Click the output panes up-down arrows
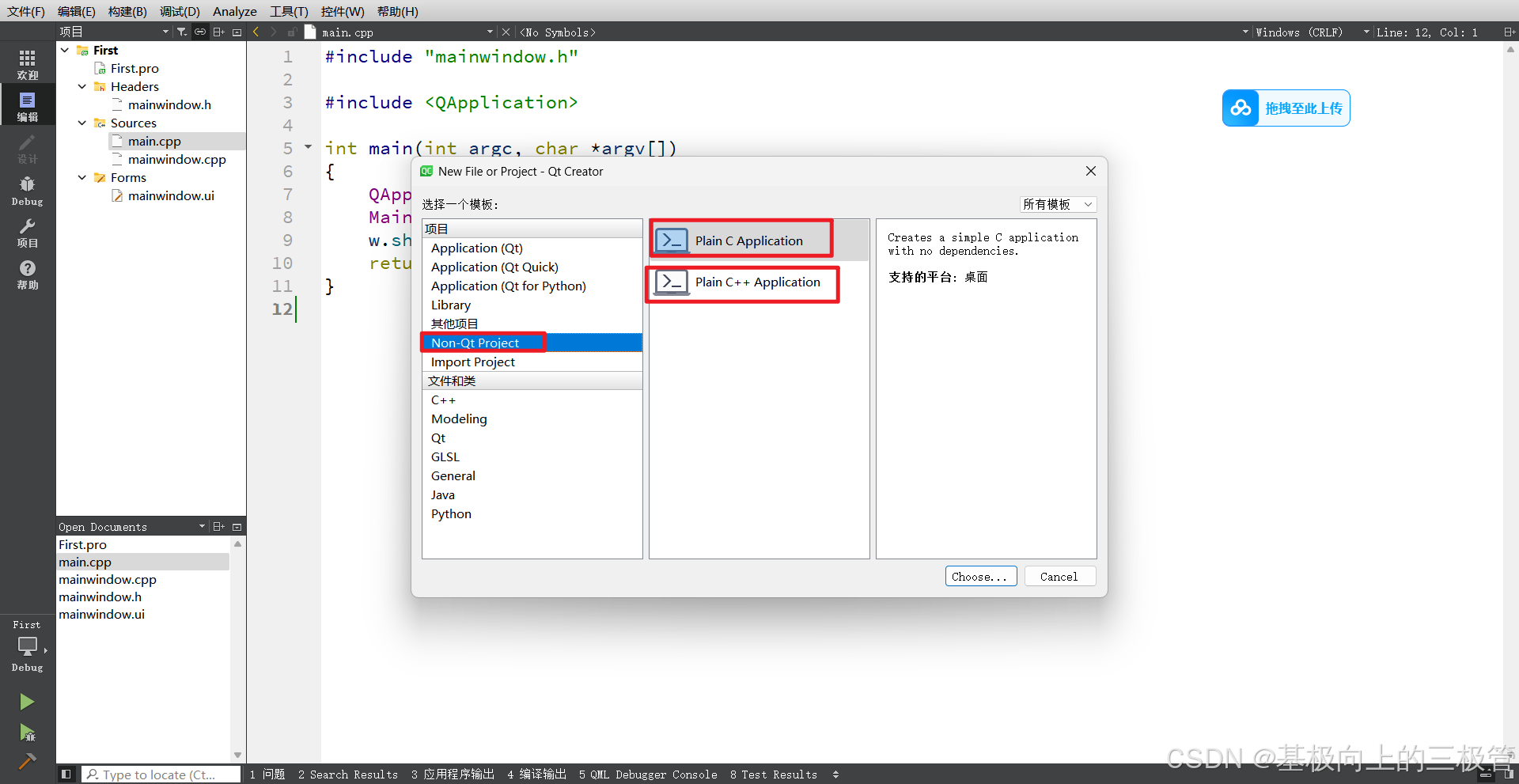 [835, 775]
